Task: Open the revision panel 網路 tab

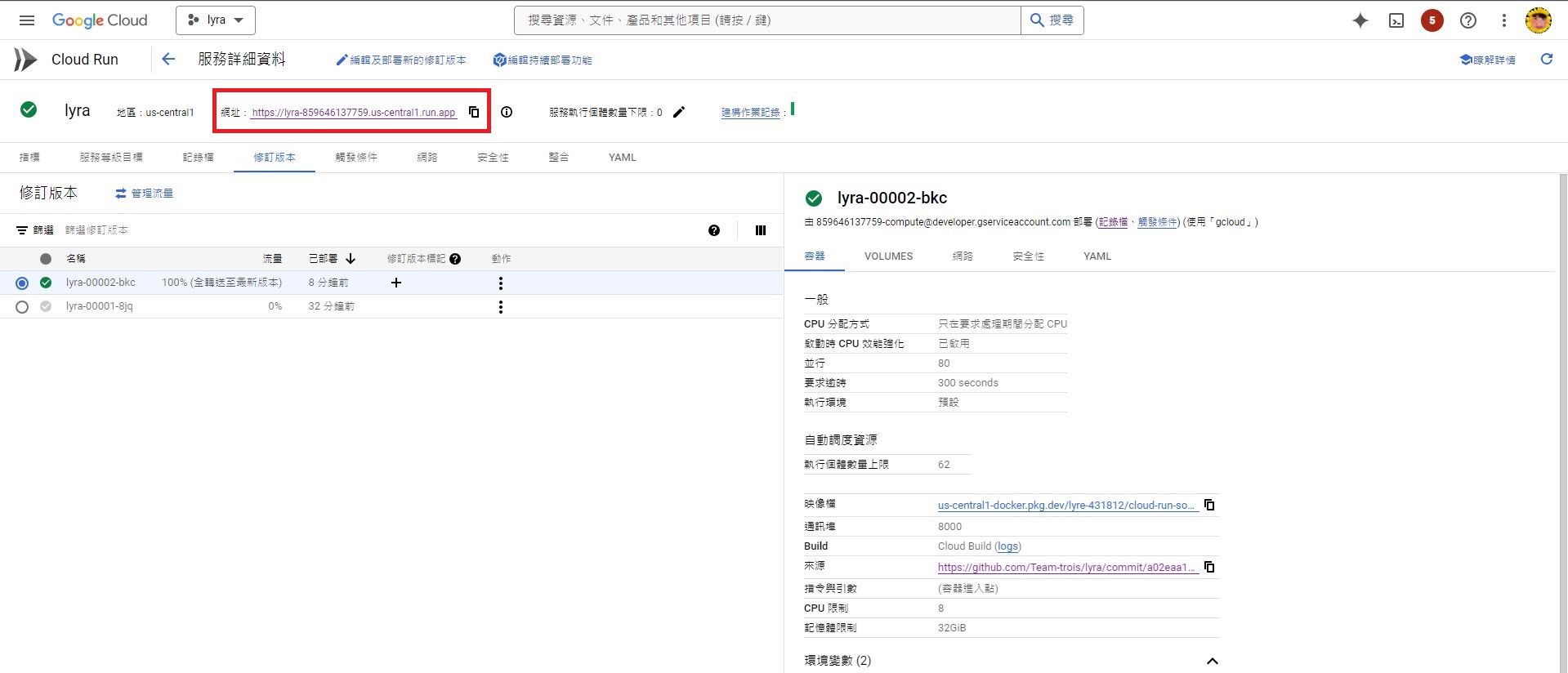Action: (x=963, y=256)
